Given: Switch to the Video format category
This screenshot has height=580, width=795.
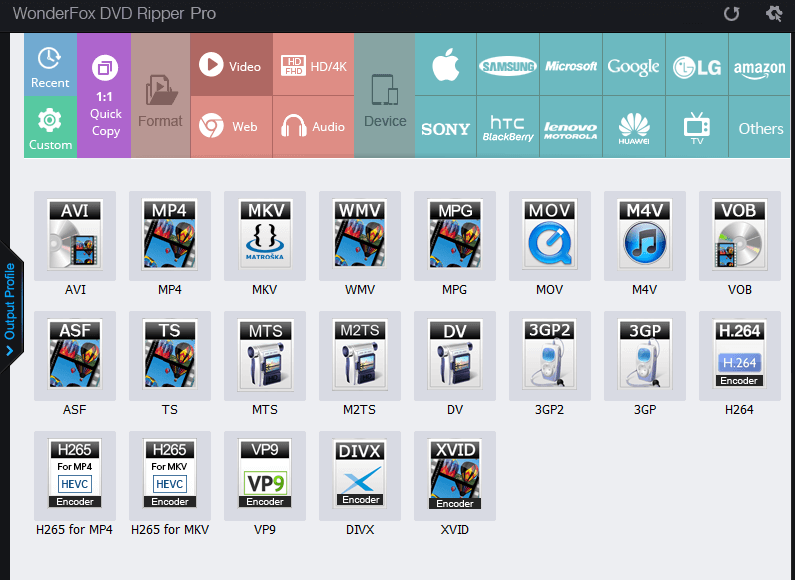Looking at the screenshot, I should point(232,64).
